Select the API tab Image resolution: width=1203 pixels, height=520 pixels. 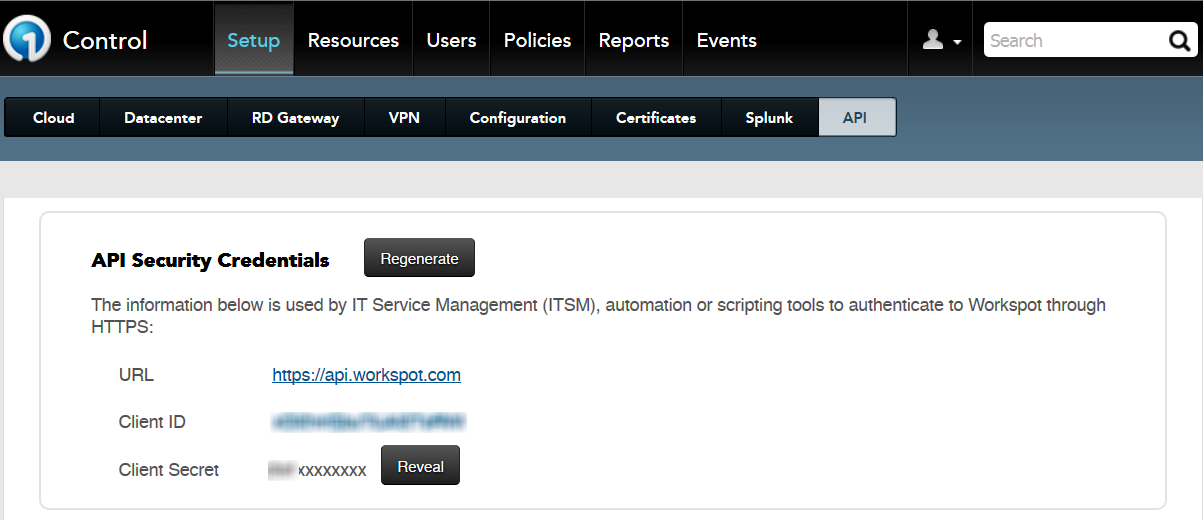856,117
